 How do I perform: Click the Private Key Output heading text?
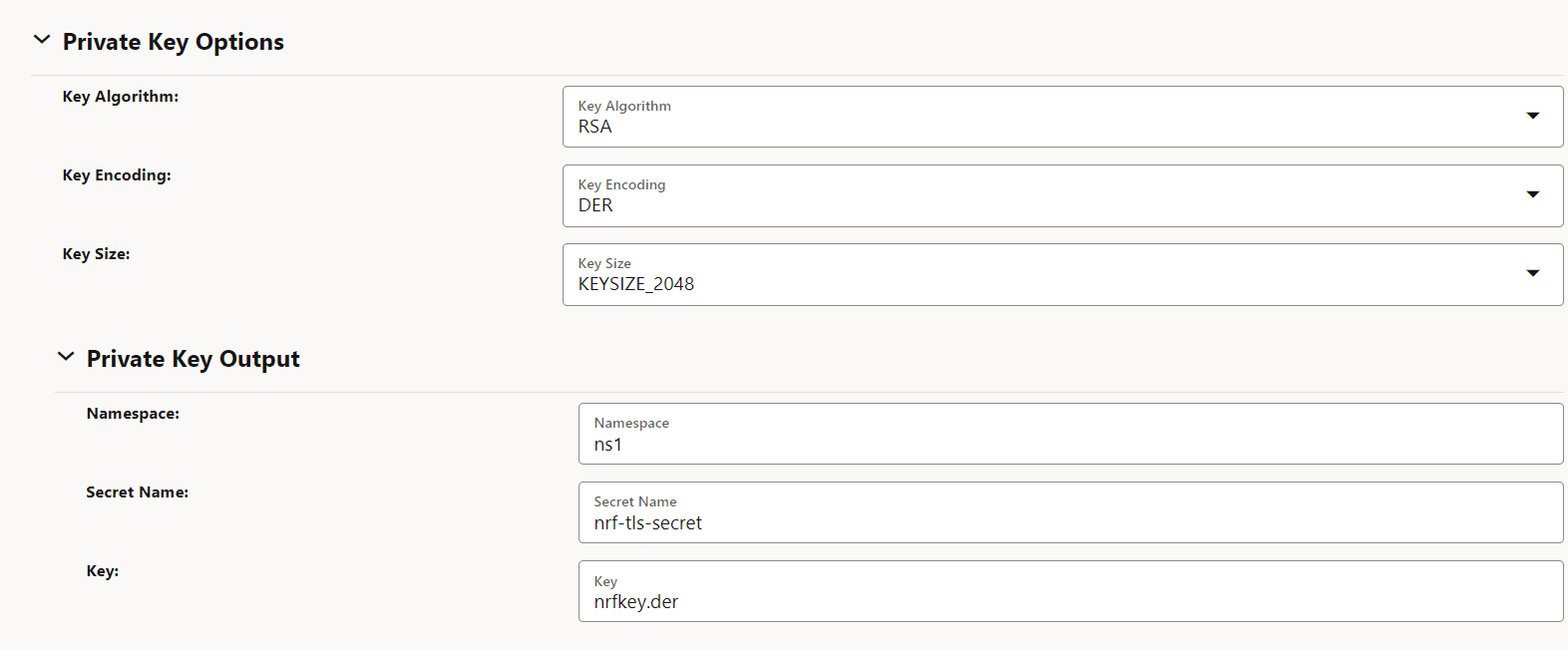[x=193, y=358]
